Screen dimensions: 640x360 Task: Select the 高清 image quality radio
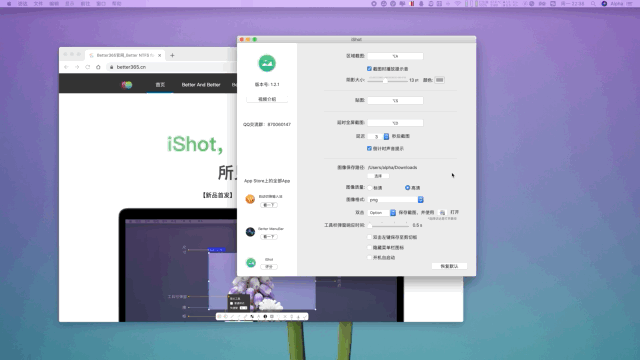[x=407, y=188]
